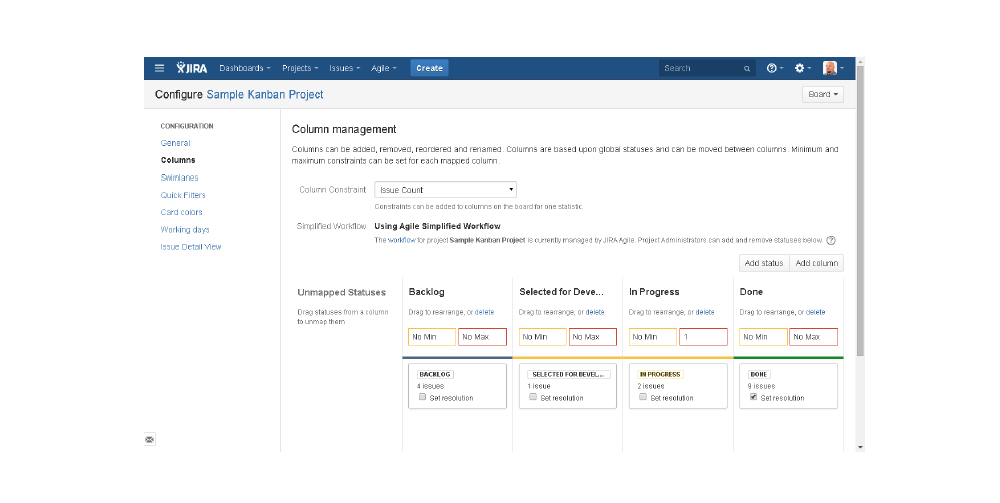The width and height of the screenshot is (1000, 503).
Task: Click Done No Min field
Action: tap(763, 337)
